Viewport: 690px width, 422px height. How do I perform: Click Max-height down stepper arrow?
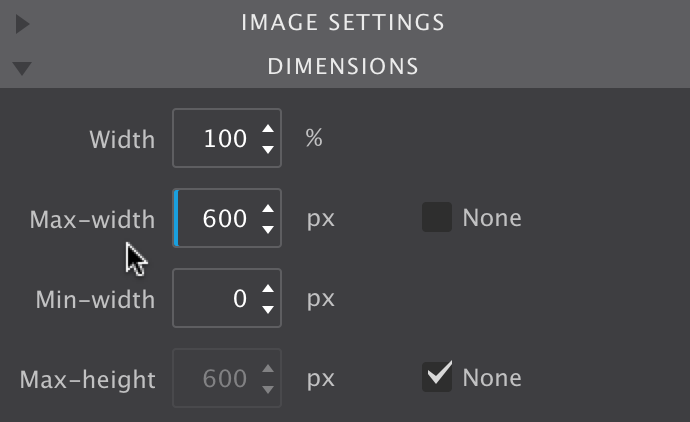pyautogui.click(x=267, y=389)
